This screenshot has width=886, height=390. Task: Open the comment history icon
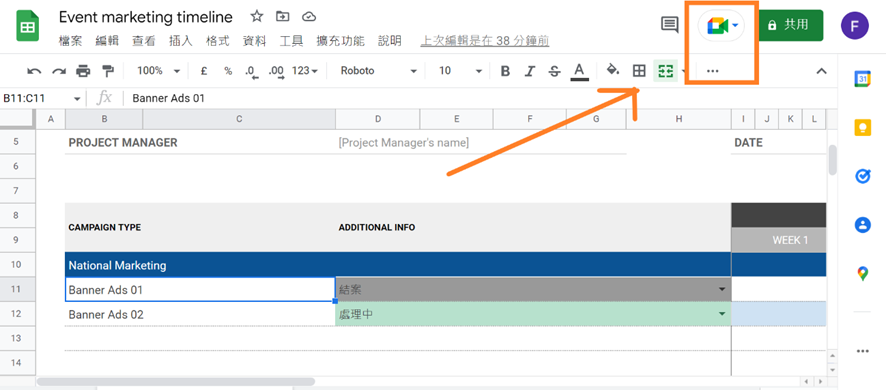[670, 25]
